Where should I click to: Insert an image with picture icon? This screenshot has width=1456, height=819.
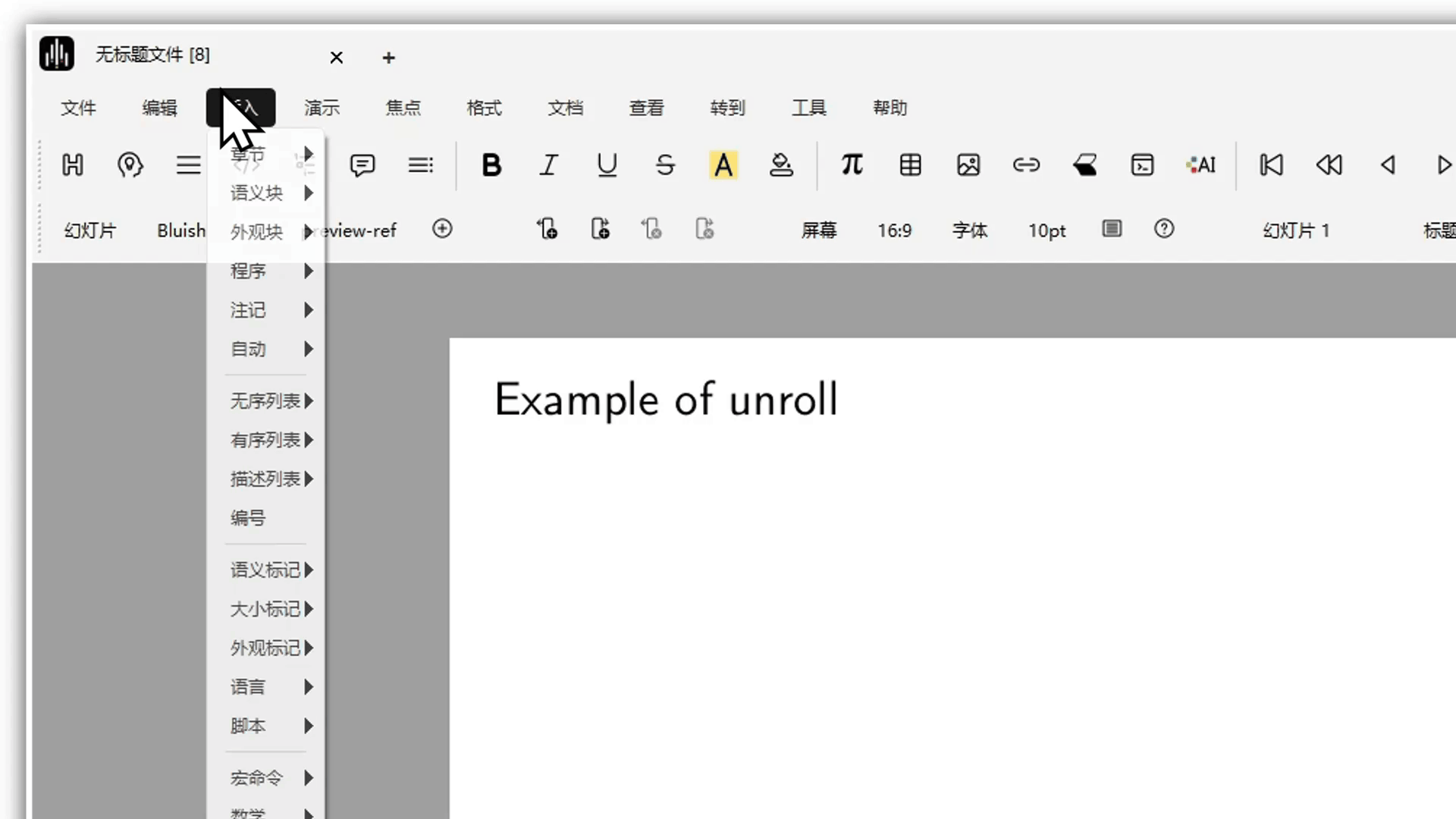[968, 165]
